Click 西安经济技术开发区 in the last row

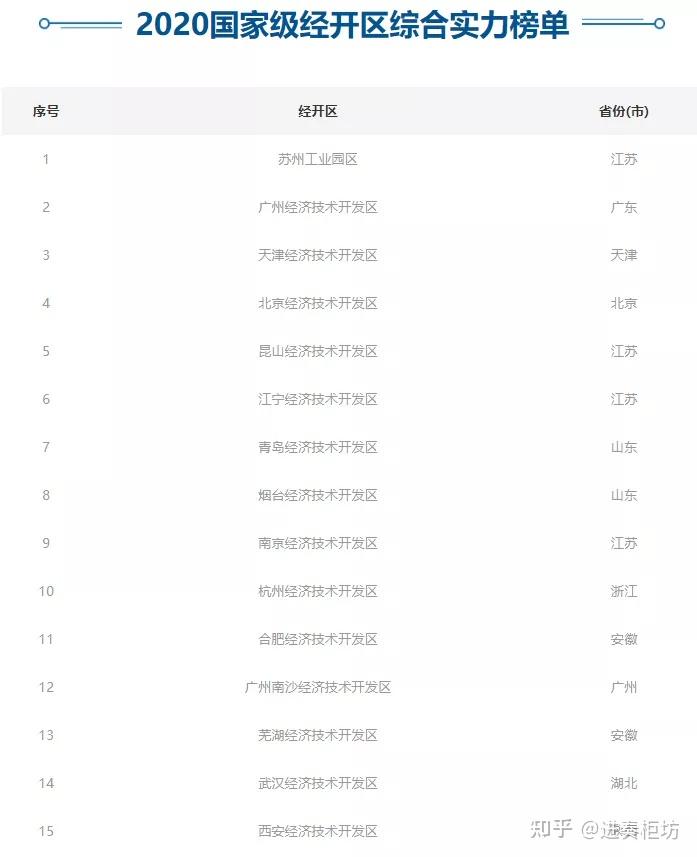point(318,831)
